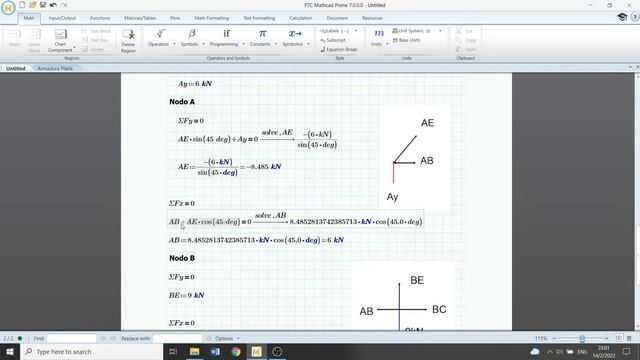Open the Operators square root icon
Image resolution: width=640 pixels, height=360 pixels.
click(160, 33)
